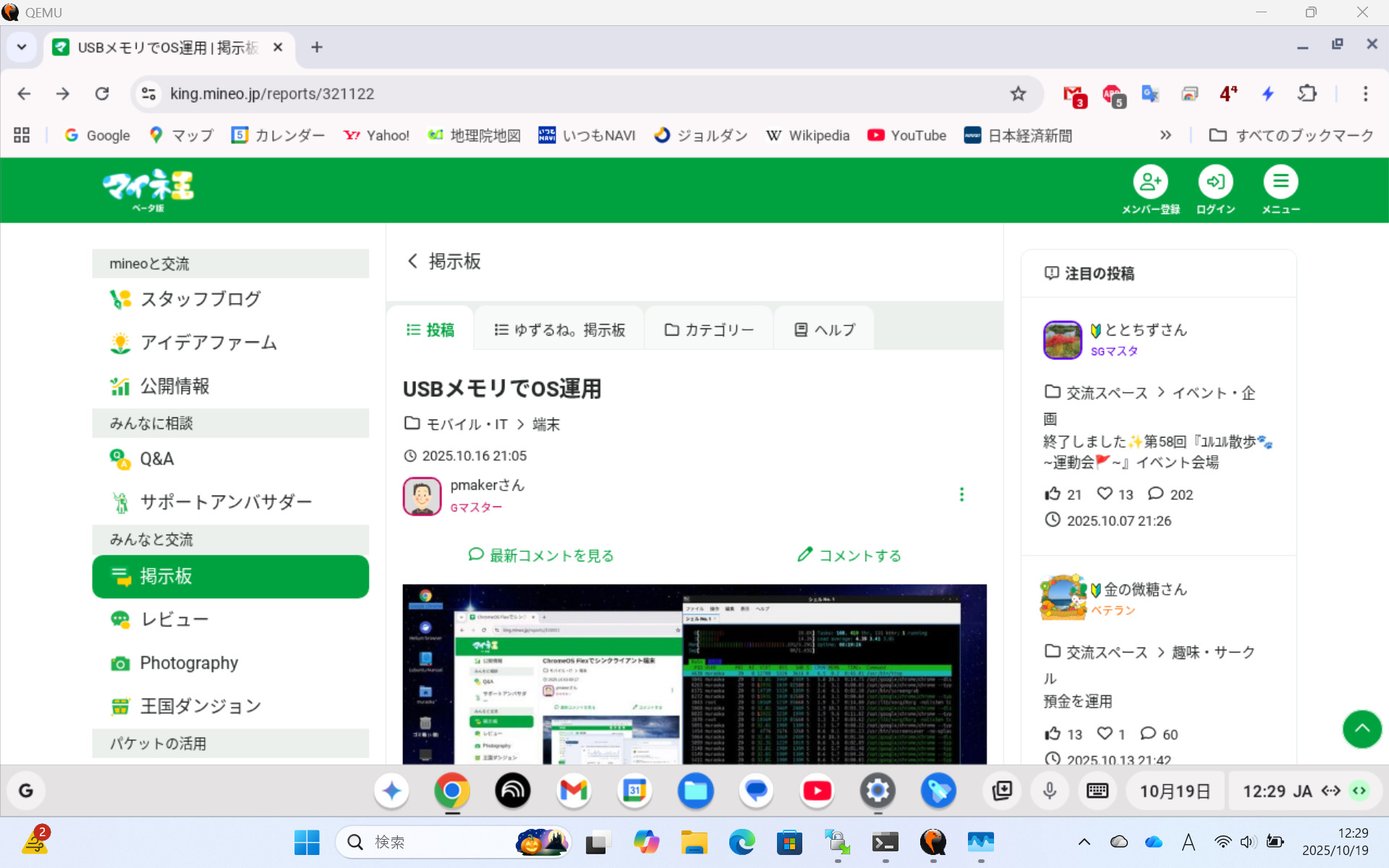This screenshot has height=868, width=1389.
Task: Open the post screenshot image
Action: click(x=694, y=674)
